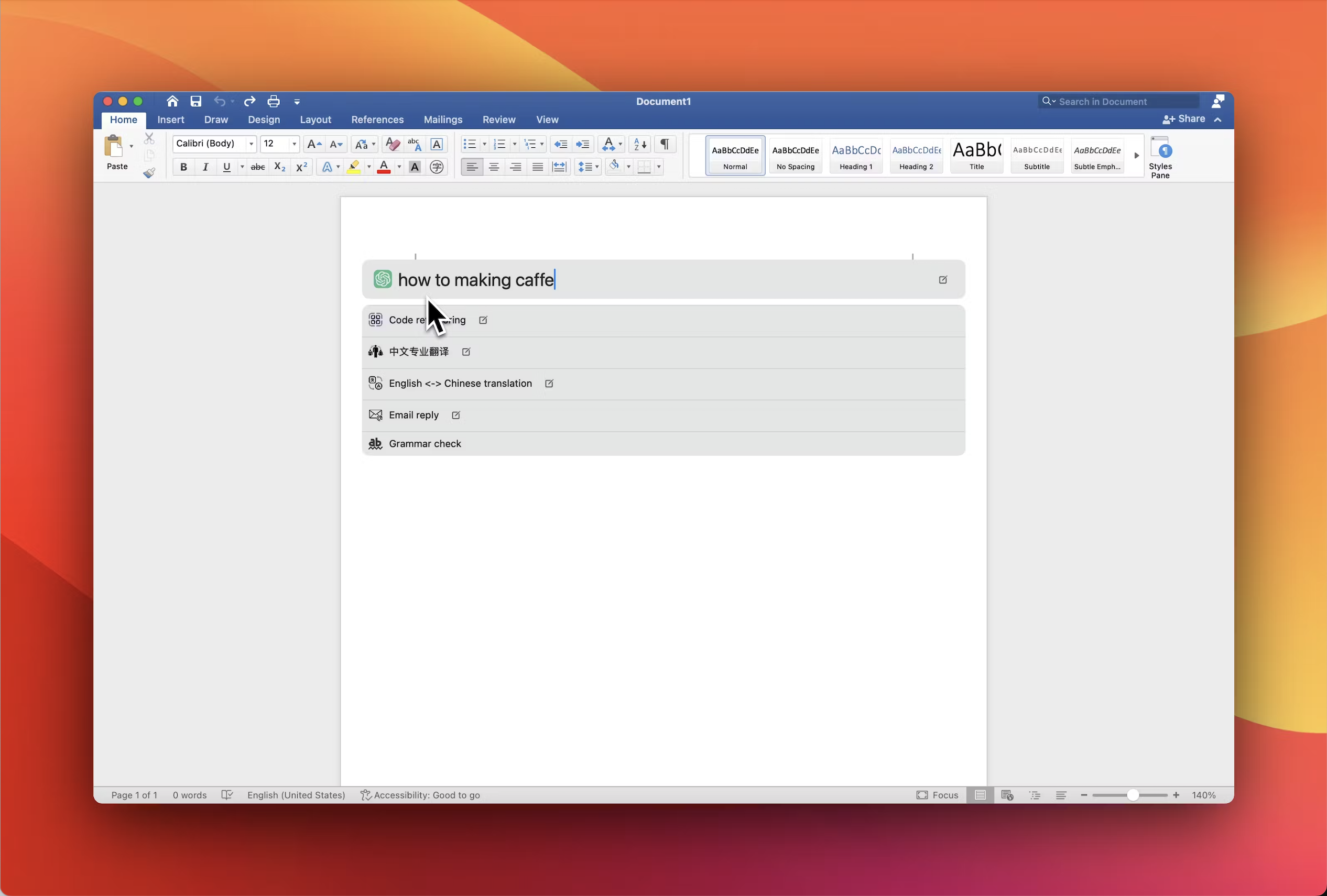
Task: Select the Grammar check prompt
Action: click(425, 444)
